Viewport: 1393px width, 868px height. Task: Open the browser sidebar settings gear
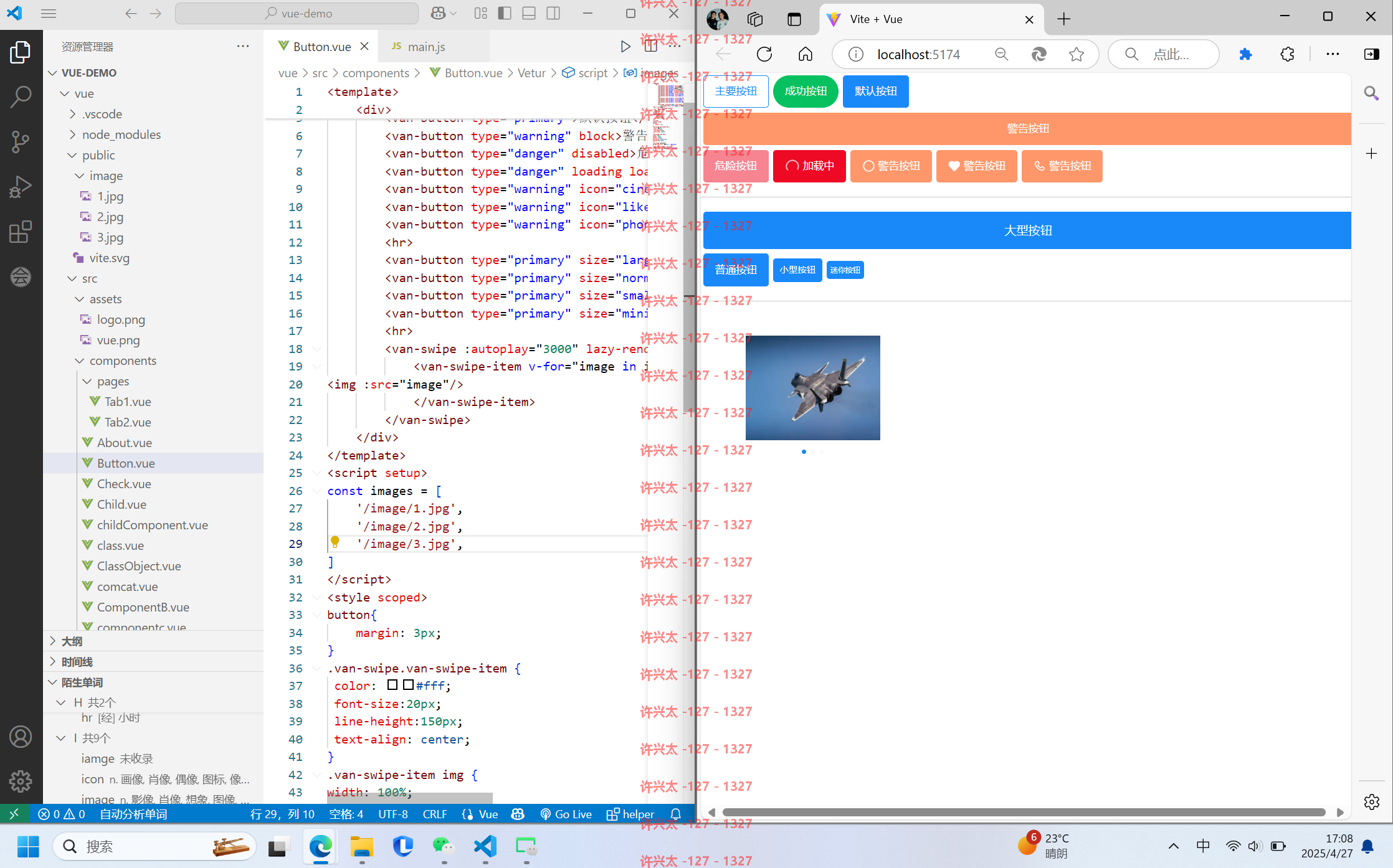pyautogui.click(x=1371, y=802)
